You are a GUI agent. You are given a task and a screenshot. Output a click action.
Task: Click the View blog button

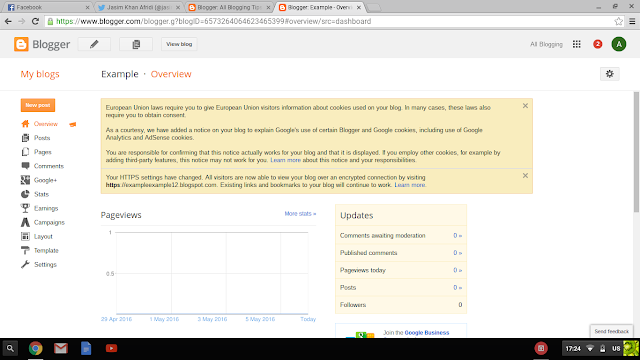point(179,44)
